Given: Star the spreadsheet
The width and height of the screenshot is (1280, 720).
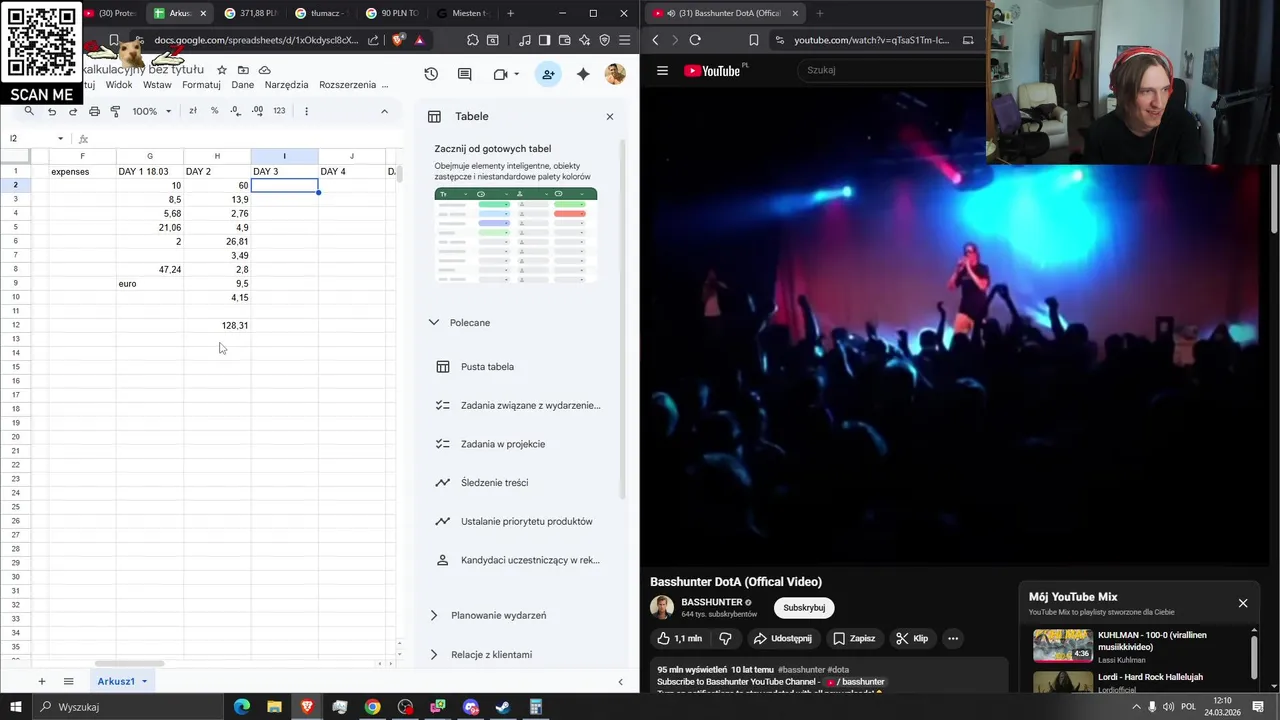Looking at the screenshot, I should tap(222, 70).
